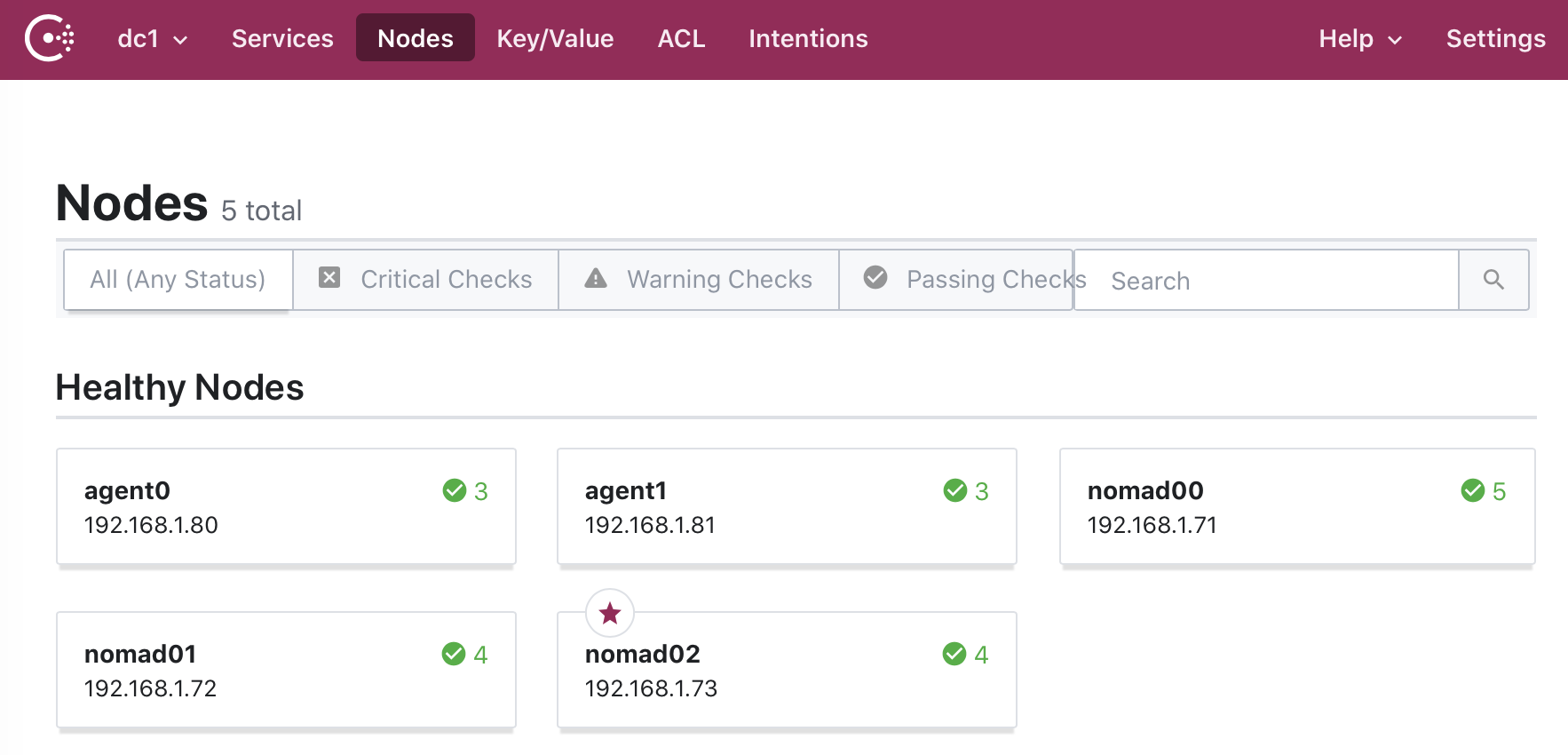
Task: Click IP address 192.168.1.71
Action: click(1152, 525)
